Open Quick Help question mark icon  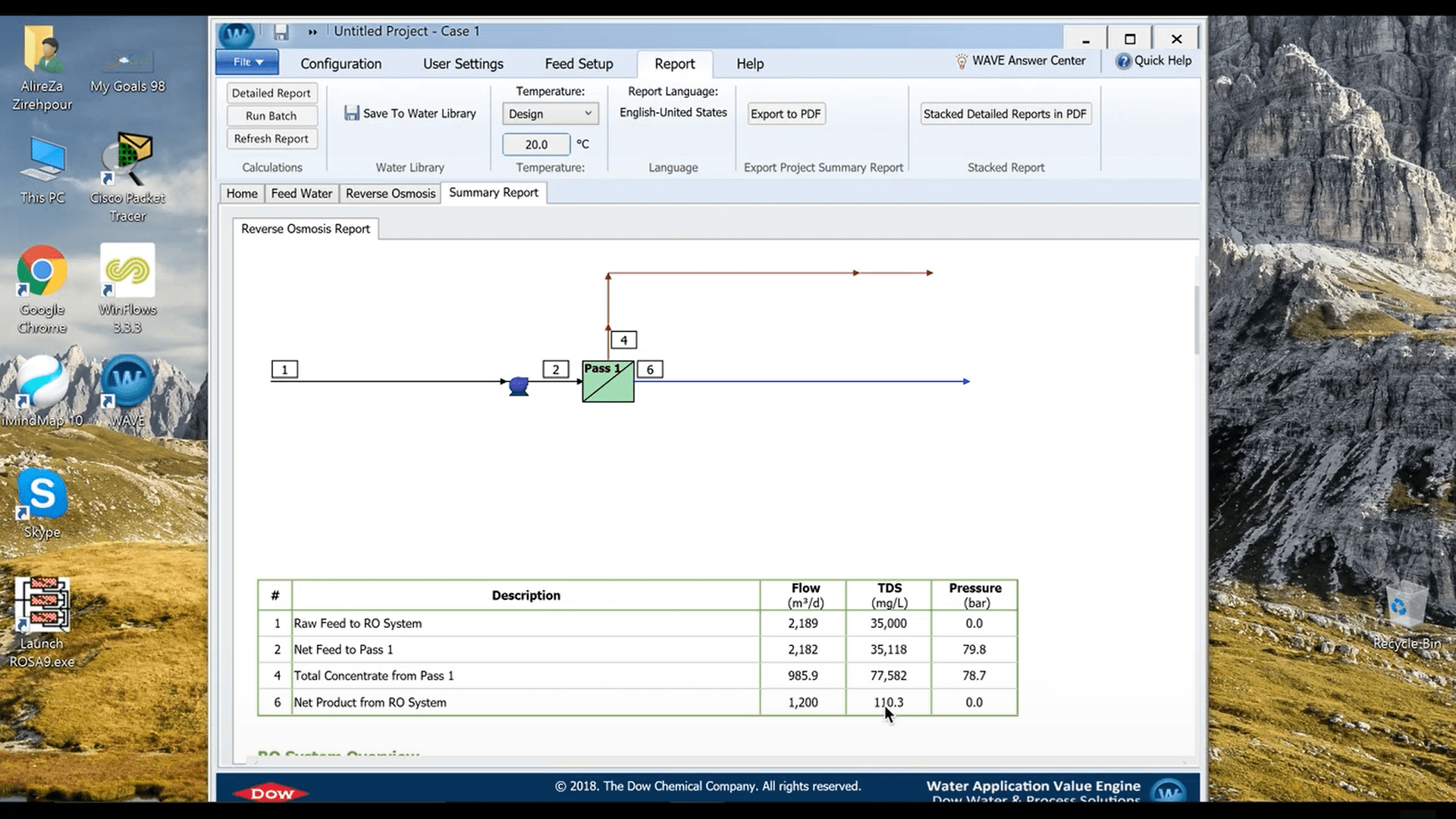pos(1123,61)
